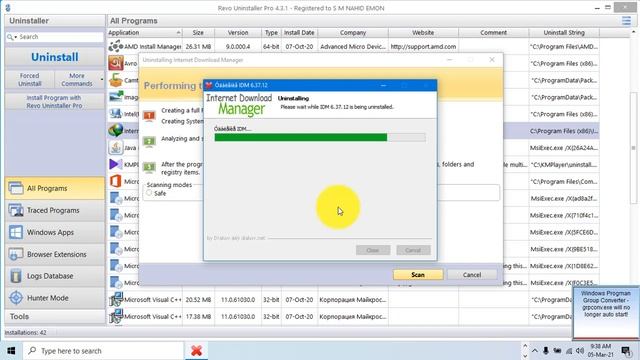Sort by the Company column header
The height and width of the screenshot is (360, 640).
(353, 33)
